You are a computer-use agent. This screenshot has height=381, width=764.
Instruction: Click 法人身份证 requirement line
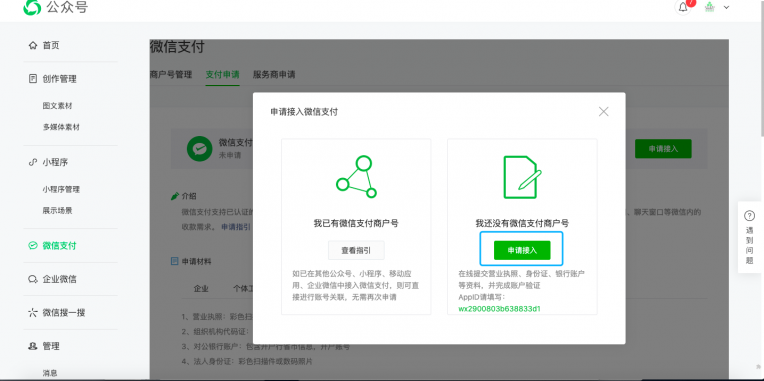coord(247,362)
